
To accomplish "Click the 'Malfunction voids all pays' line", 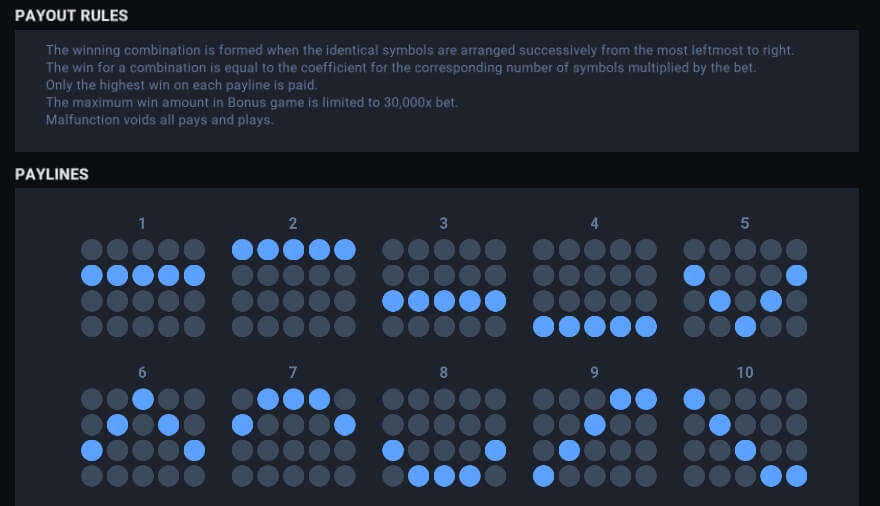I will (159, 120).
